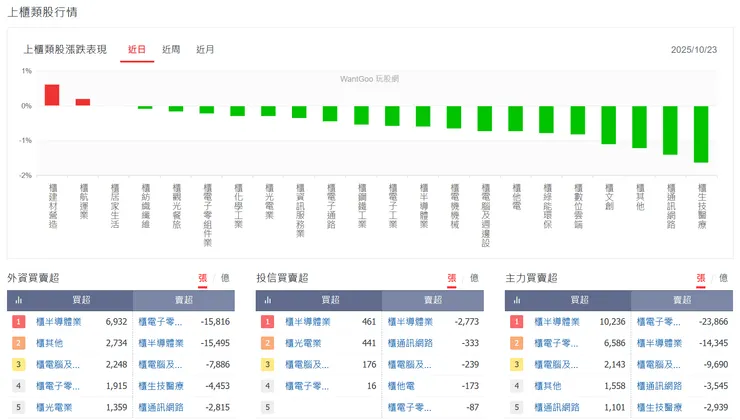Open 櫃他電 in 投信 賣超 list

[x=401, y=386]
